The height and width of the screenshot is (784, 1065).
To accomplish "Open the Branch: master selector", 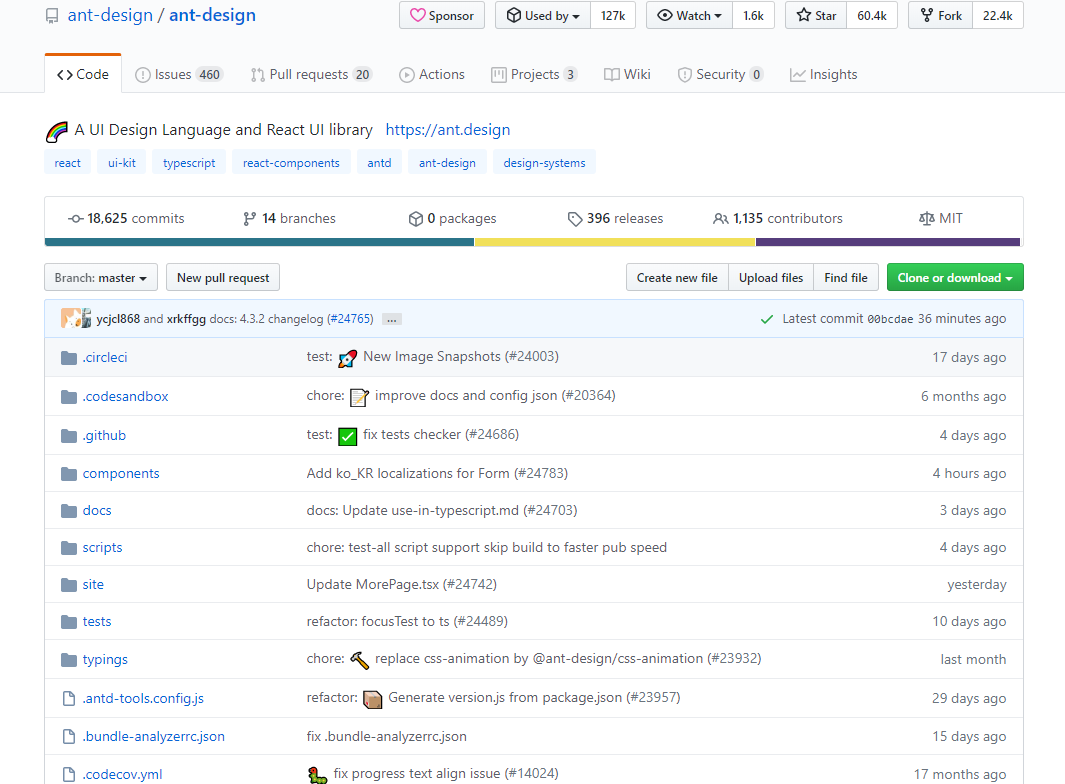I will click(101, 278).
